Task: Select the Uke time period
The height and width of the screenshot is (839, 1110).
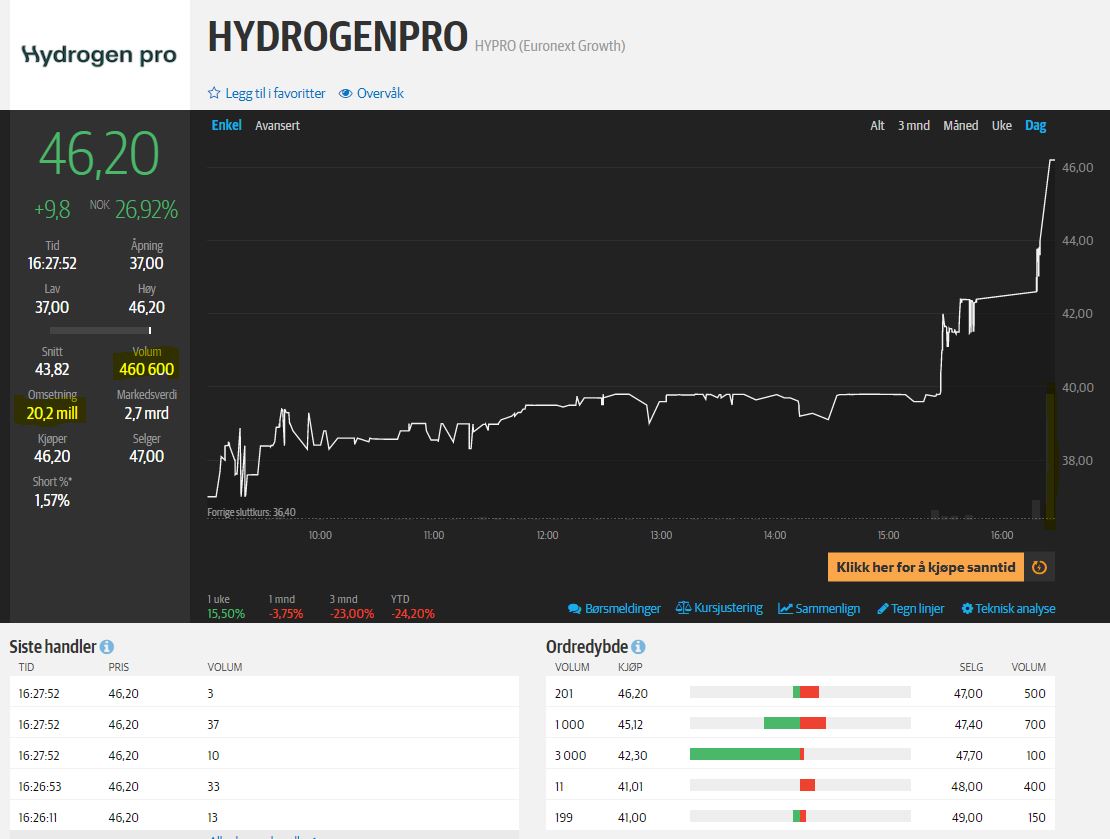Action: [1002, 125]
